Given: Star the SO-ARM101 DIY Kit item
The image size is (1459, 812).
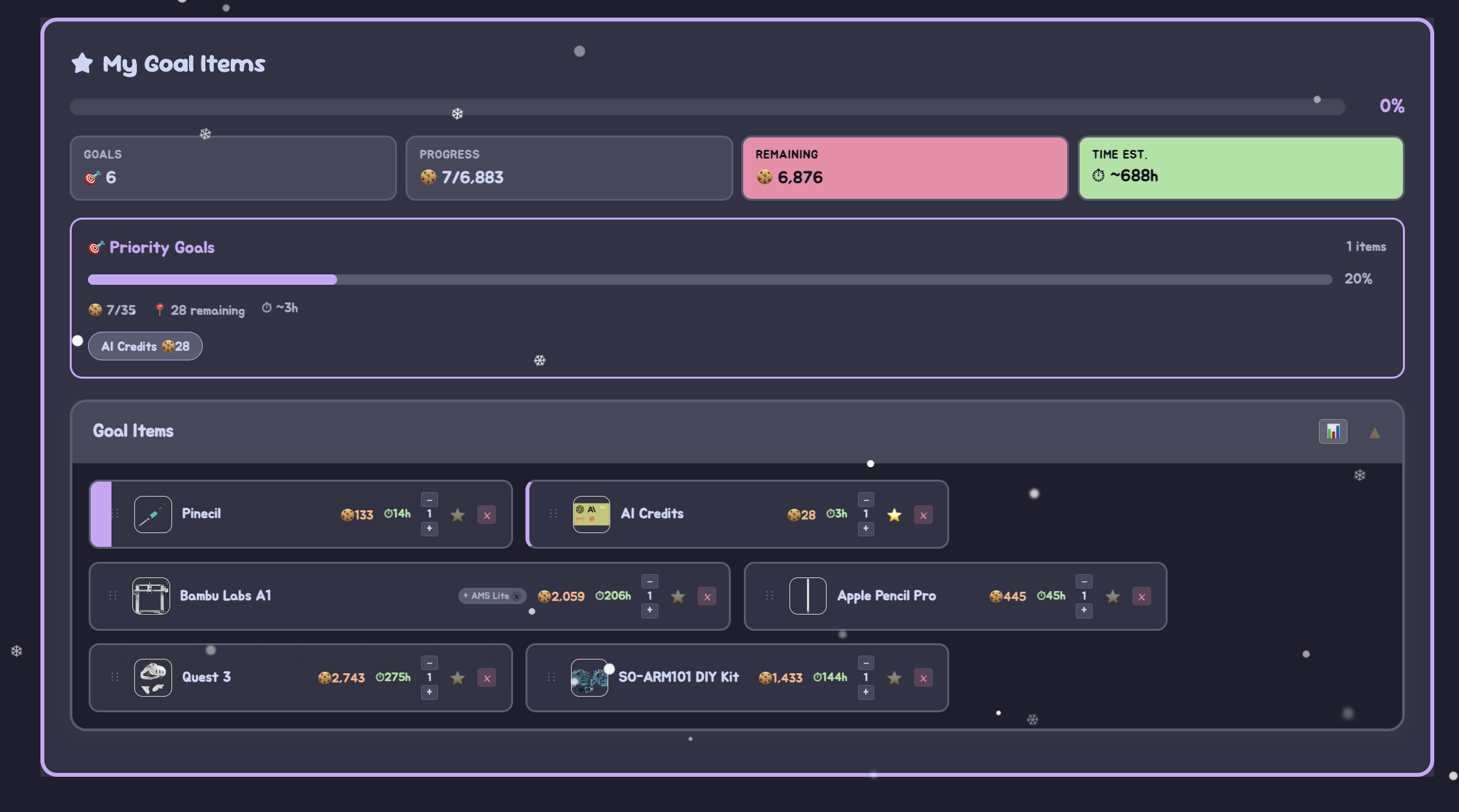Looking at the screenshot, I should tap(894, 678).
